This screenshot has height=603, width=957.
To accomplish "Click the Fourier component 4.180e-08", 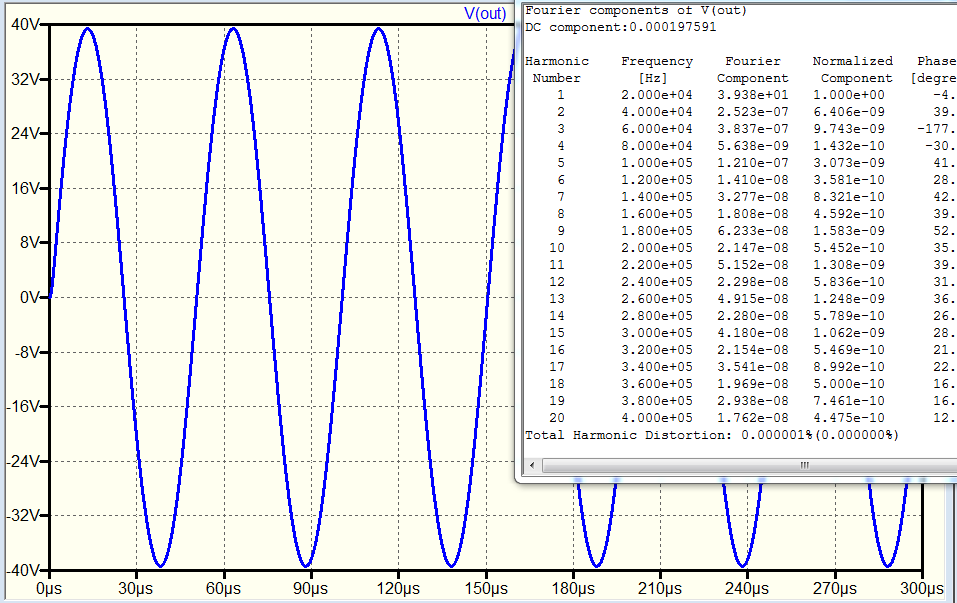I will click(753, 333).
